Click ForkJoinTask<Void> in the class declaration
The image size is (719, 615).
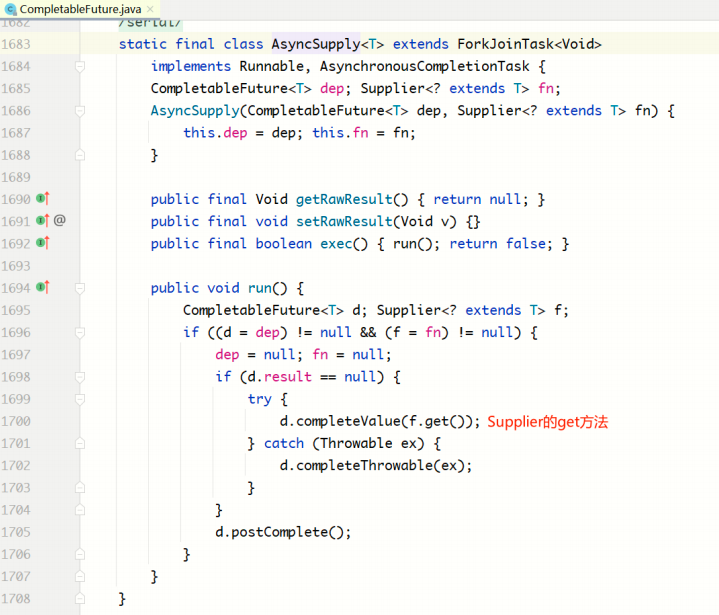(529, 44)
